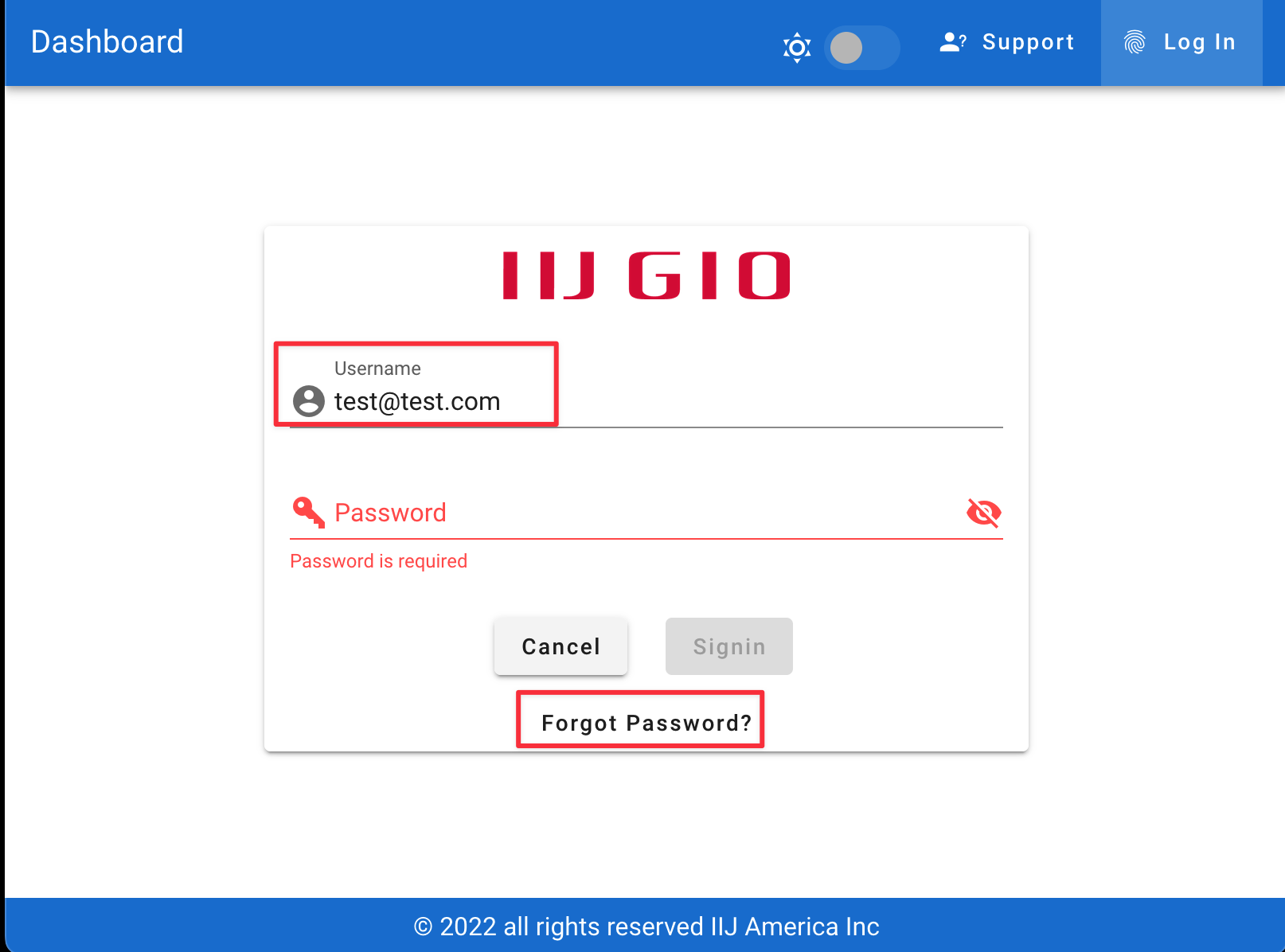Click the Dashboard title
The height and width of the screenshot is (952, 1285).
[107, 42]
